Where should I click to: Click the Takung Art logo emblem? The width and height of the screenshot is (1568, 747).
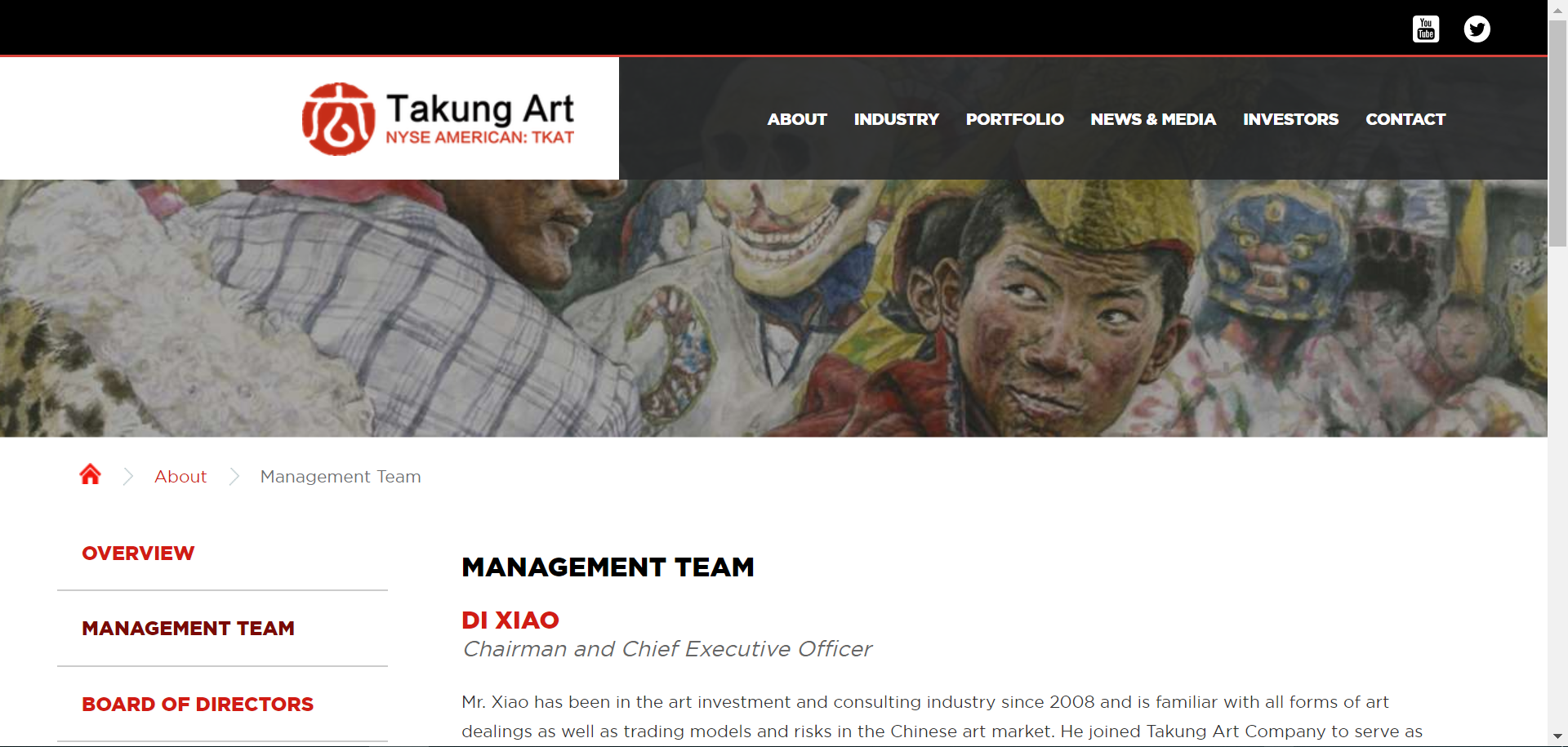pos(339,119)
